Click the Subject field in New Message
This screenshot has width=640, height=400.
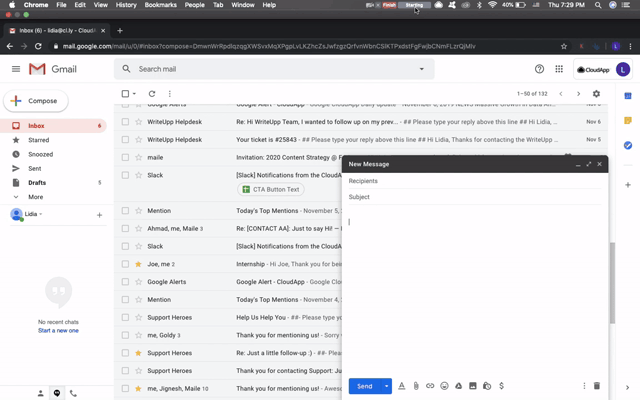coord(470,197)
